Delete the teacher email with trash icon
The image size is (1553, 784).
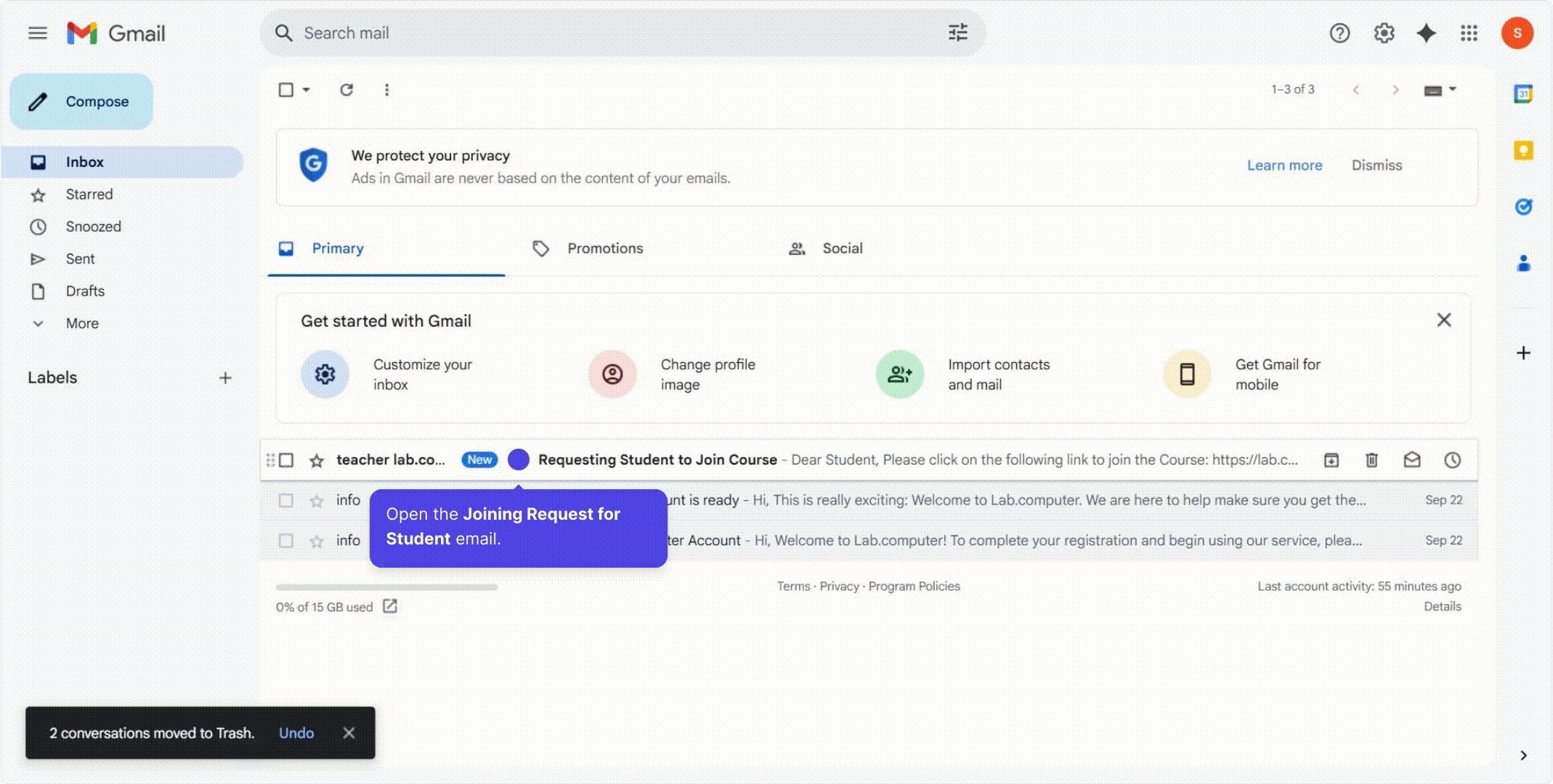pyautogui.click(x=1371, y=460)
